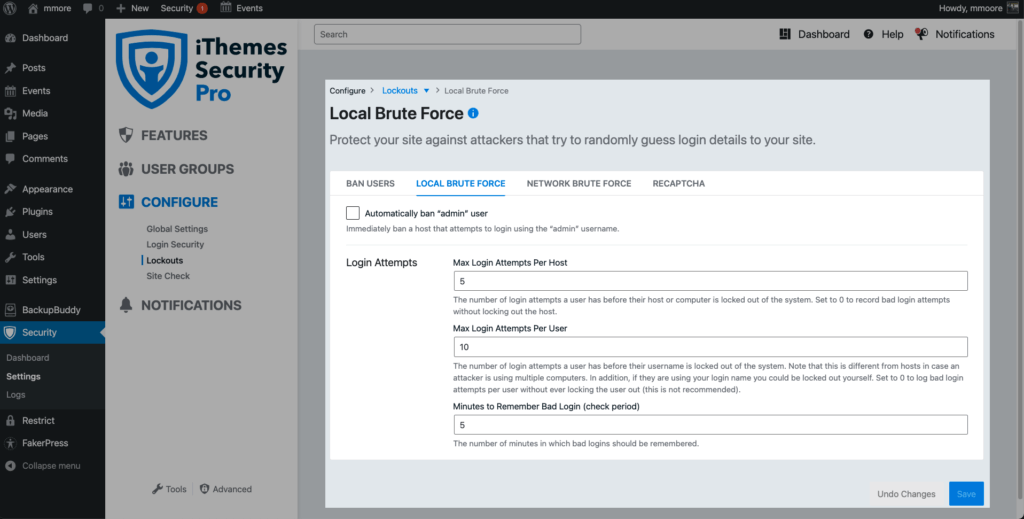Click the Users person icon

click(x=10, y=234)
